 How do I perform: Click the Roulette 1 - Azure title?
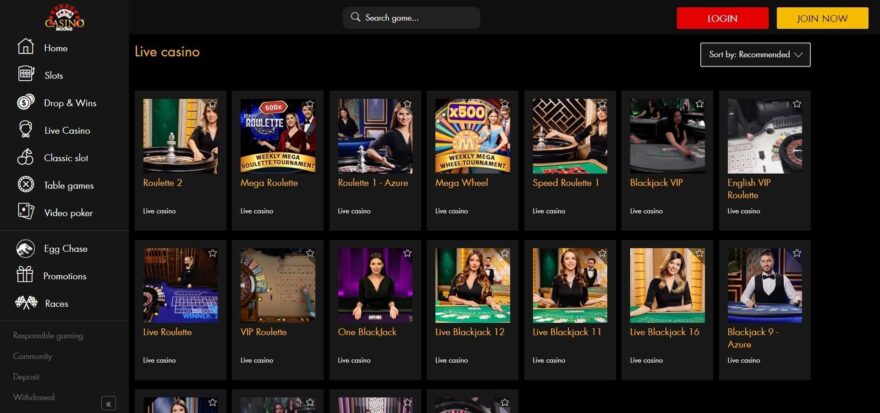point(373,182)
